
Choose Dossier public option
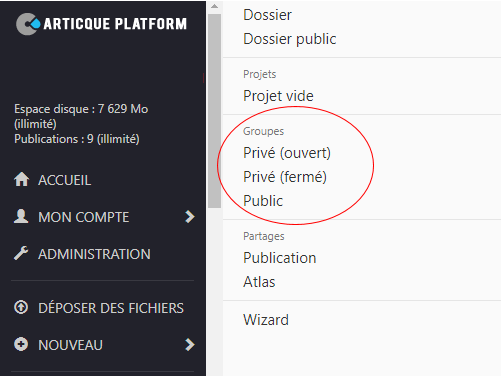(290, 39)
